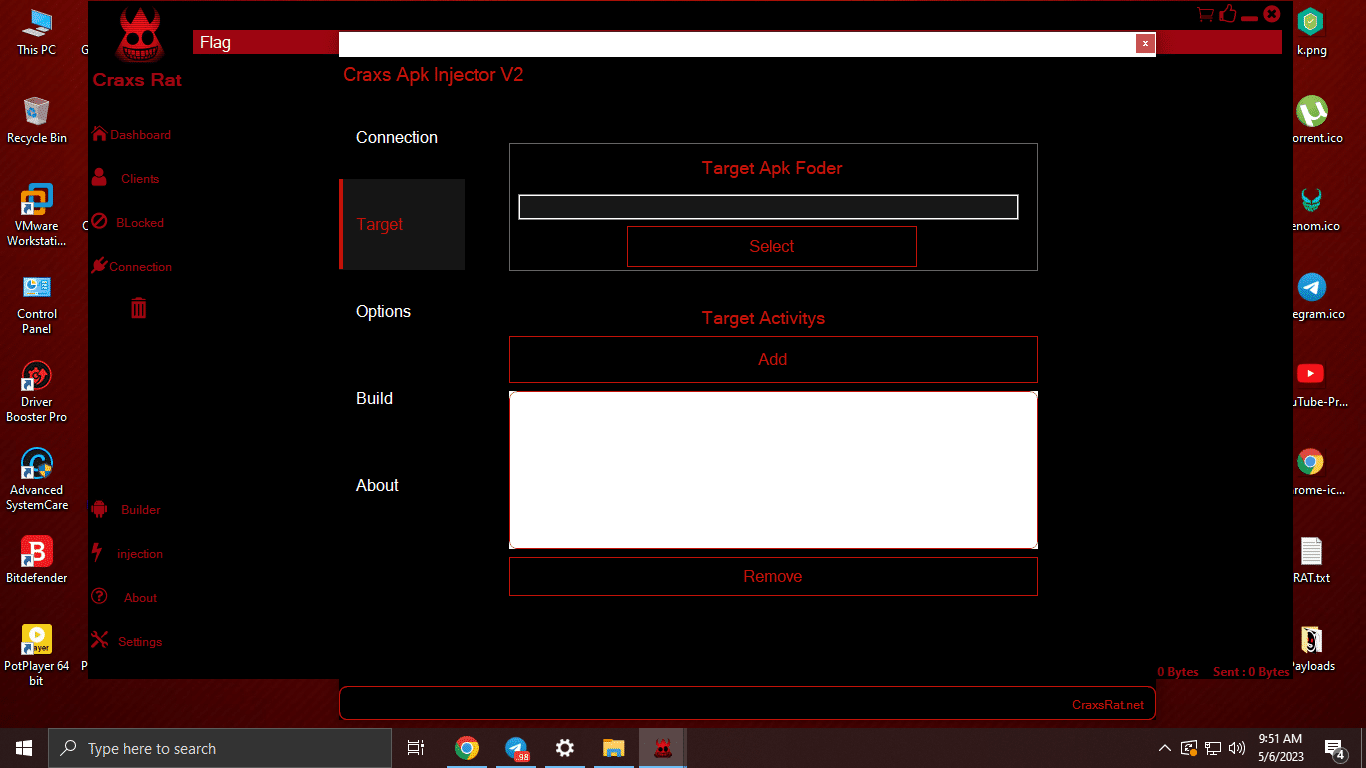Screen dimensions: 1366x768
Task: Select the RAT.txt file on desktop
Action: coord(1311,560)
